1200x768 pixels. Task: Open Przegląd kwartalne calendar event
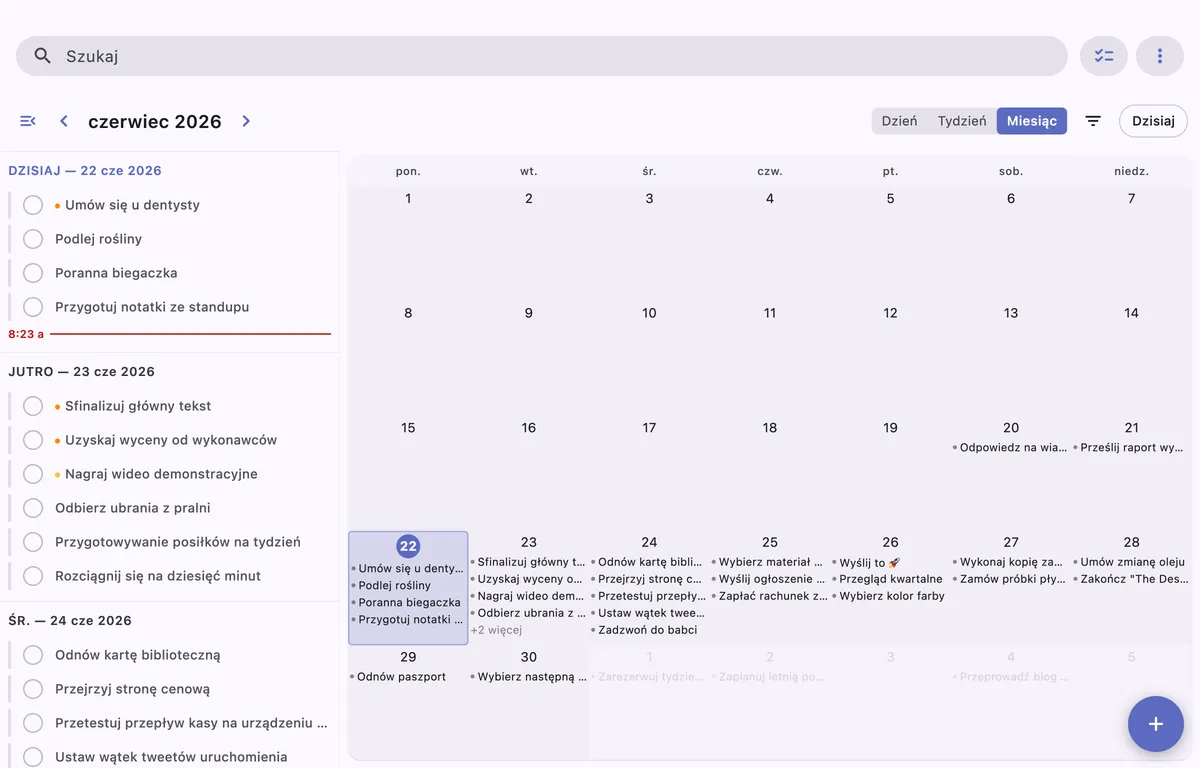coord(890,579)
